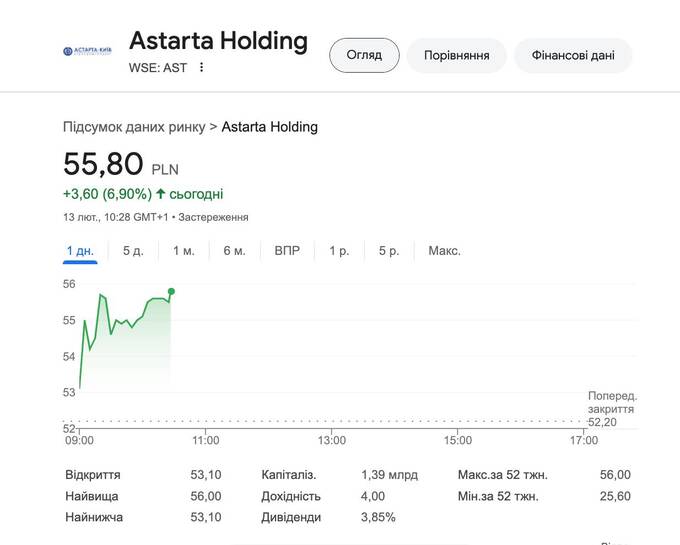This screenshot has height=545, width=680.
Task: Switch to the 5 р. chart range
Action: (x=389, y=250)
